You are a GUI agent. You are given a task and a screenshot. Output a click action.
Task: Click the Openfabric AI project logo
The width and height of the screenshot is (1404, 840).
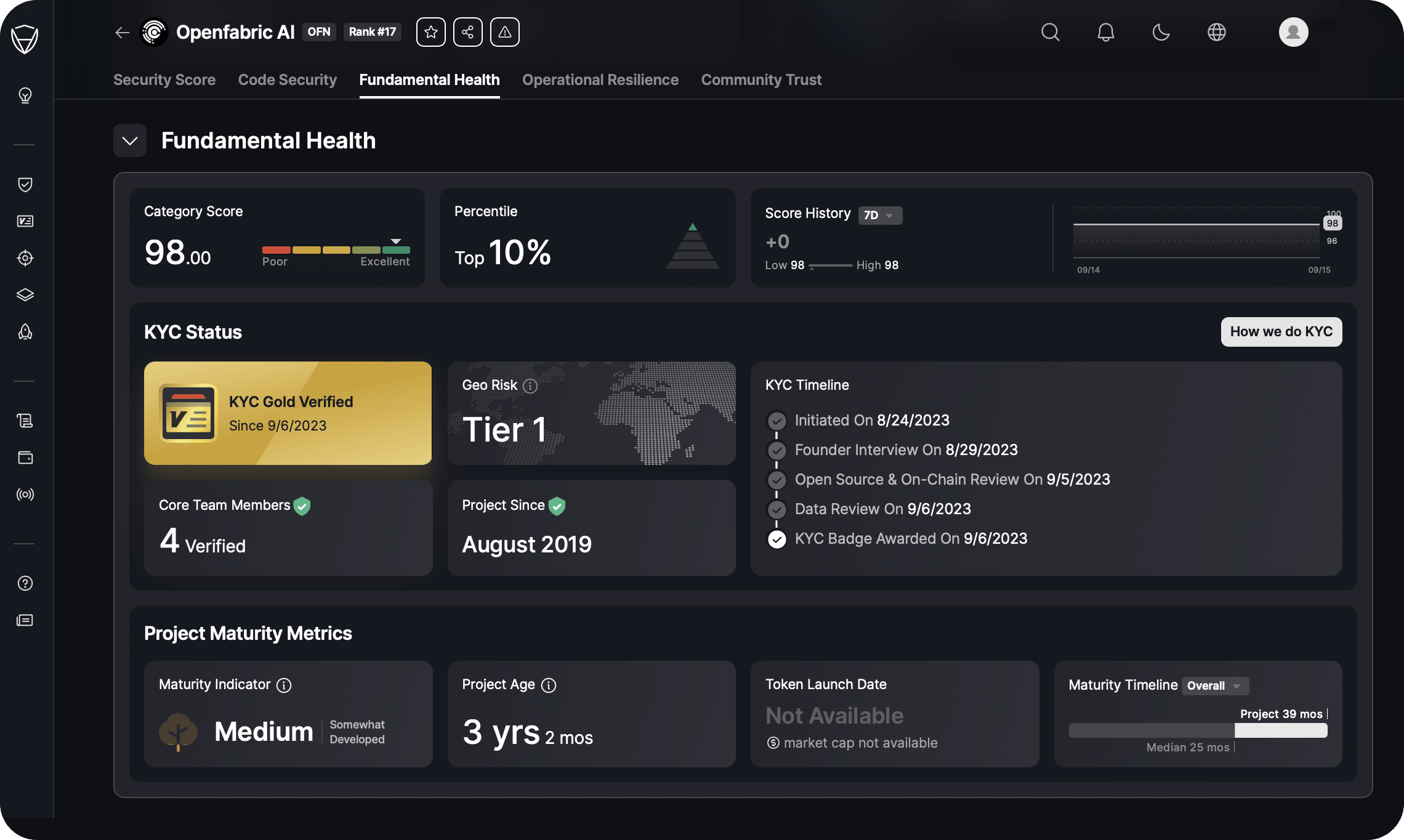155,32
